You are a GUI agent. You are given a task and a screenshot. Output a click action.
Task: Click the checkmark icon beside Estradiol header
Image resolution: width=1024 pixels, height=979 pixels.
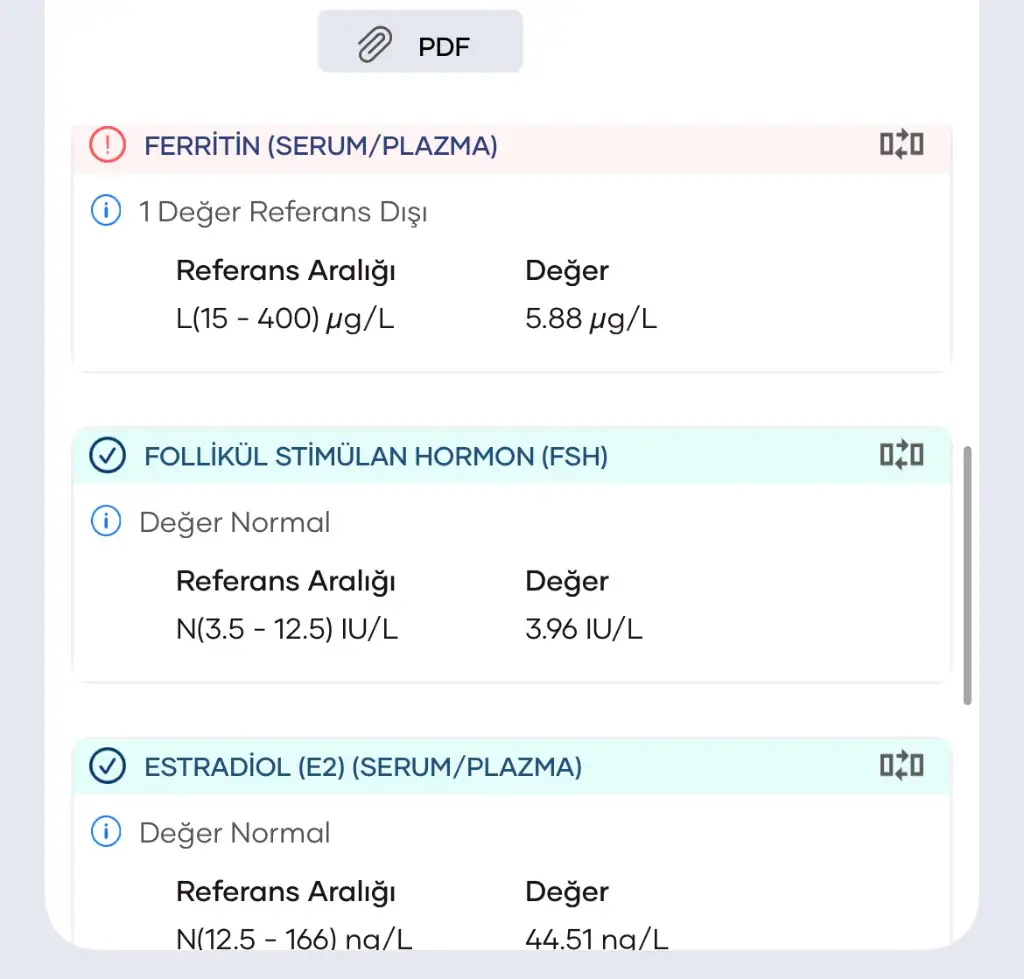pyautogui.click(x=107, y=767)
